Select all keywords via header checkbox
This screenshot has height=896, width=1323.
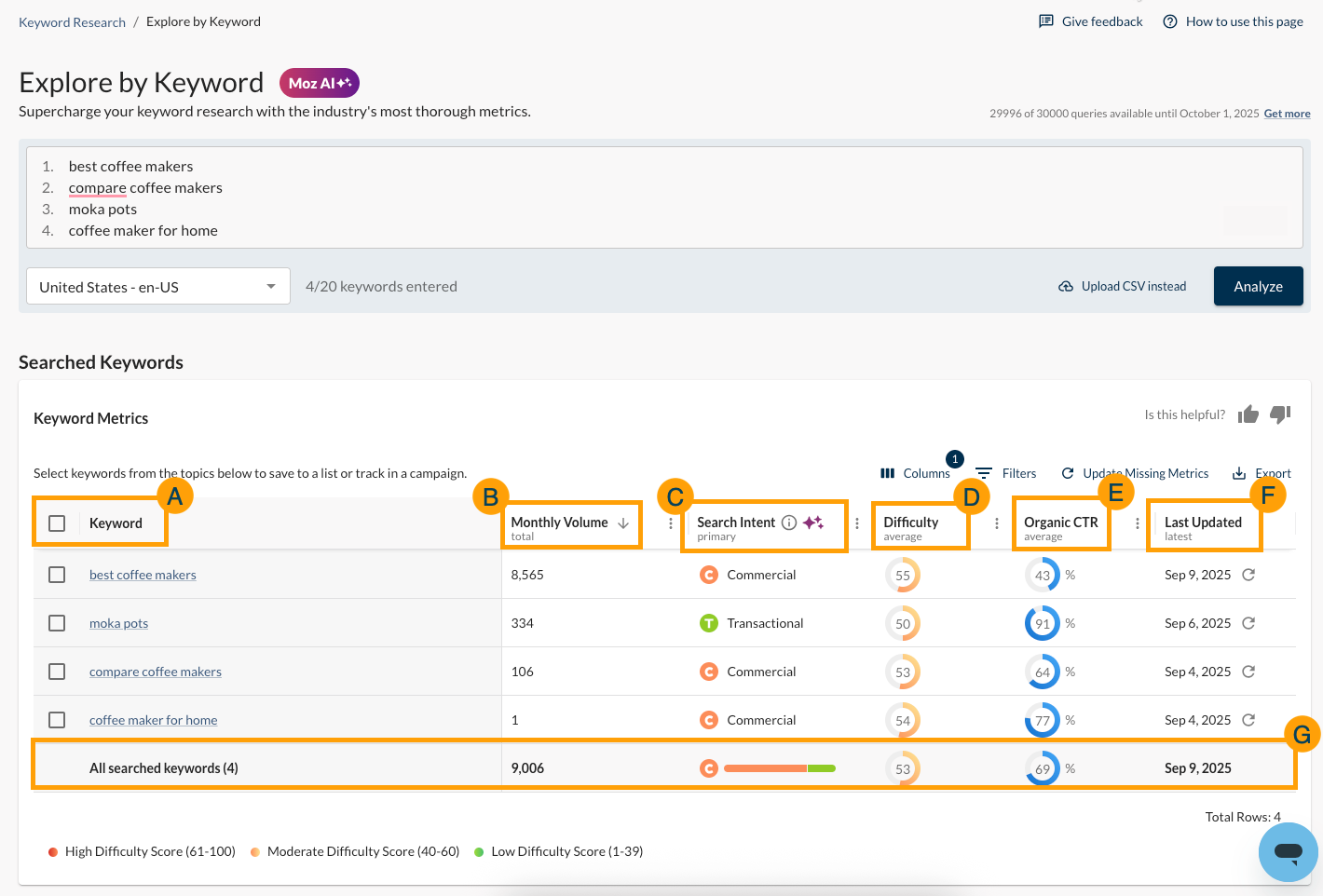pos(57,523)
